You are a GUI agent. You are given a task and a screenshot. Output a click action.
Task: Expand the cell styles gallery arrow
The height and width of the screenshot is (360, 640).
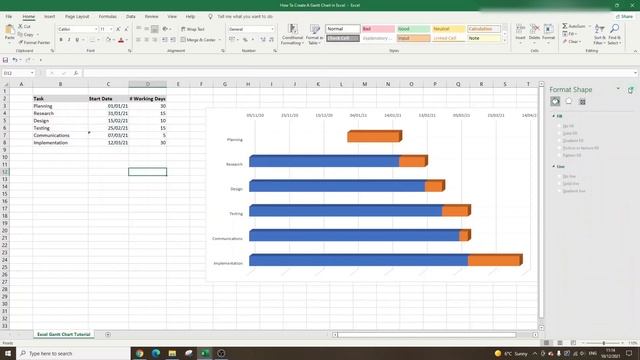pyautogui.click(x=505, y=40)
